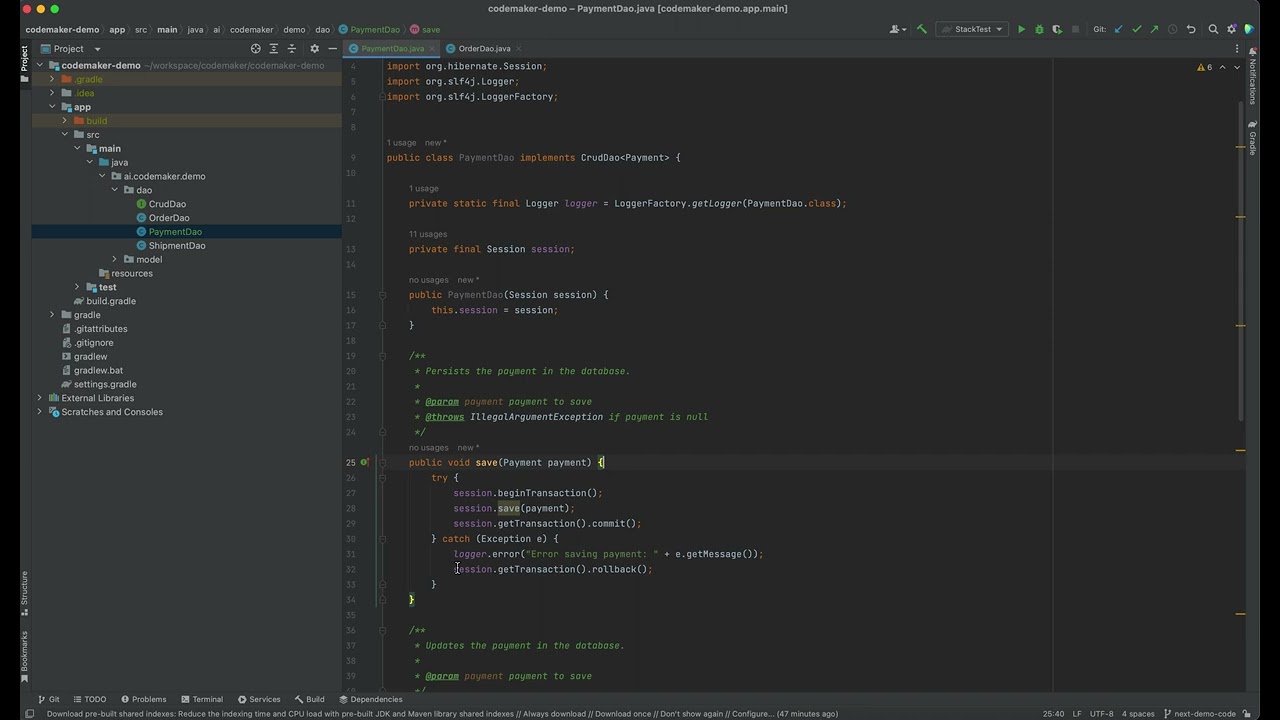Image resolution: width=1280 pixels, height=720 pixels.
Task: Expand the model package folder
Action: (114, 259)
